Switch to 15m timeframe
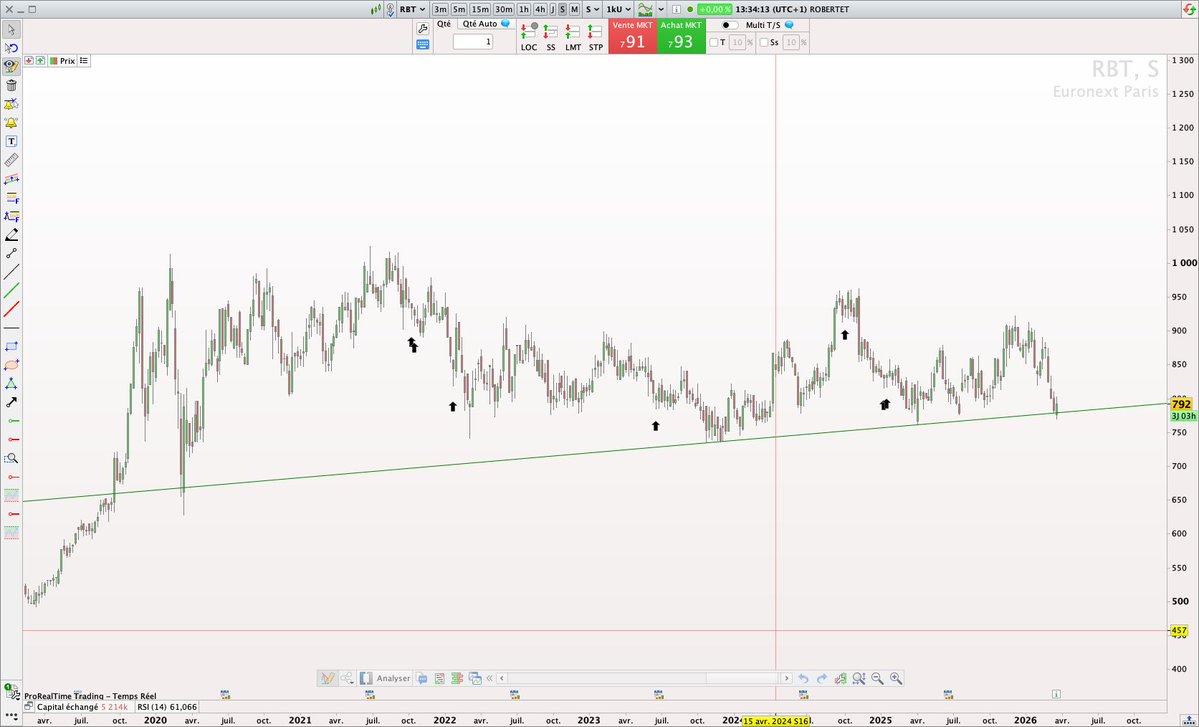 point(480,9)
